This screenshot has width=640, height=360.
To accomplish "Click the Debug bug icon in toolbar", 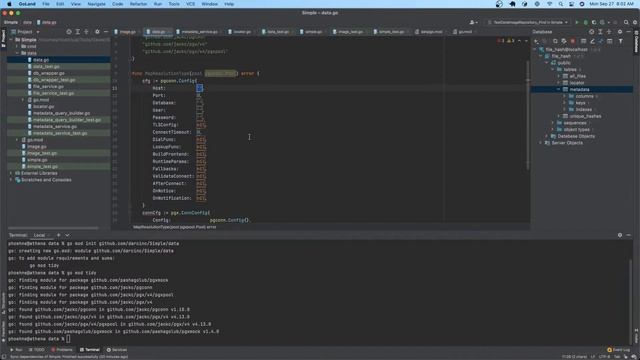I will [x=585, y=22].
